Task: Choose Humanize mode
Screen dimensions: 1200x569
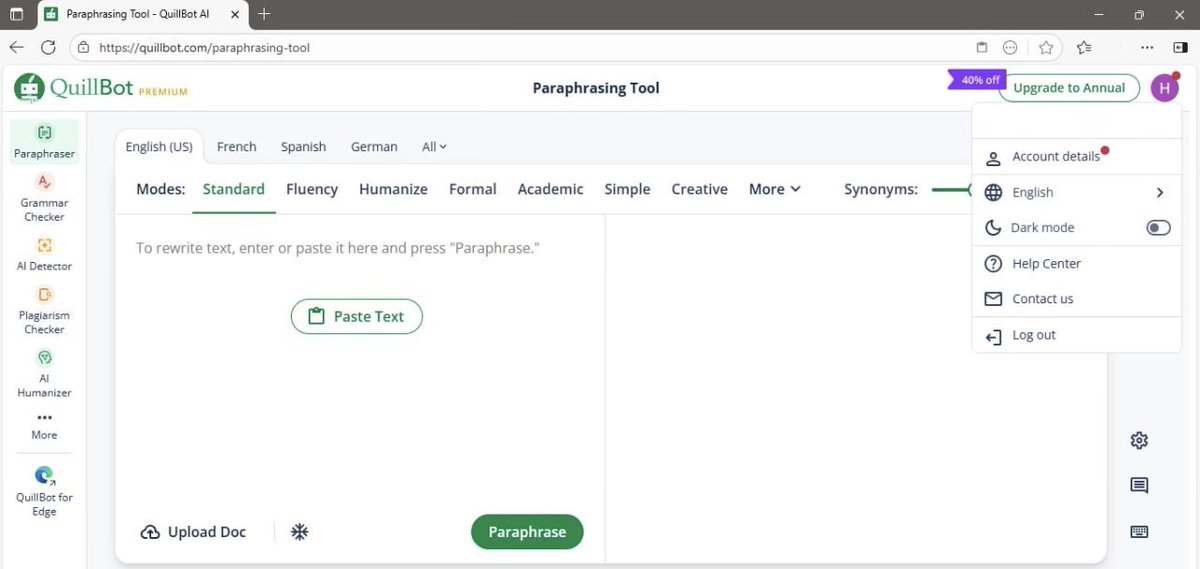Action: coord(393,189)
